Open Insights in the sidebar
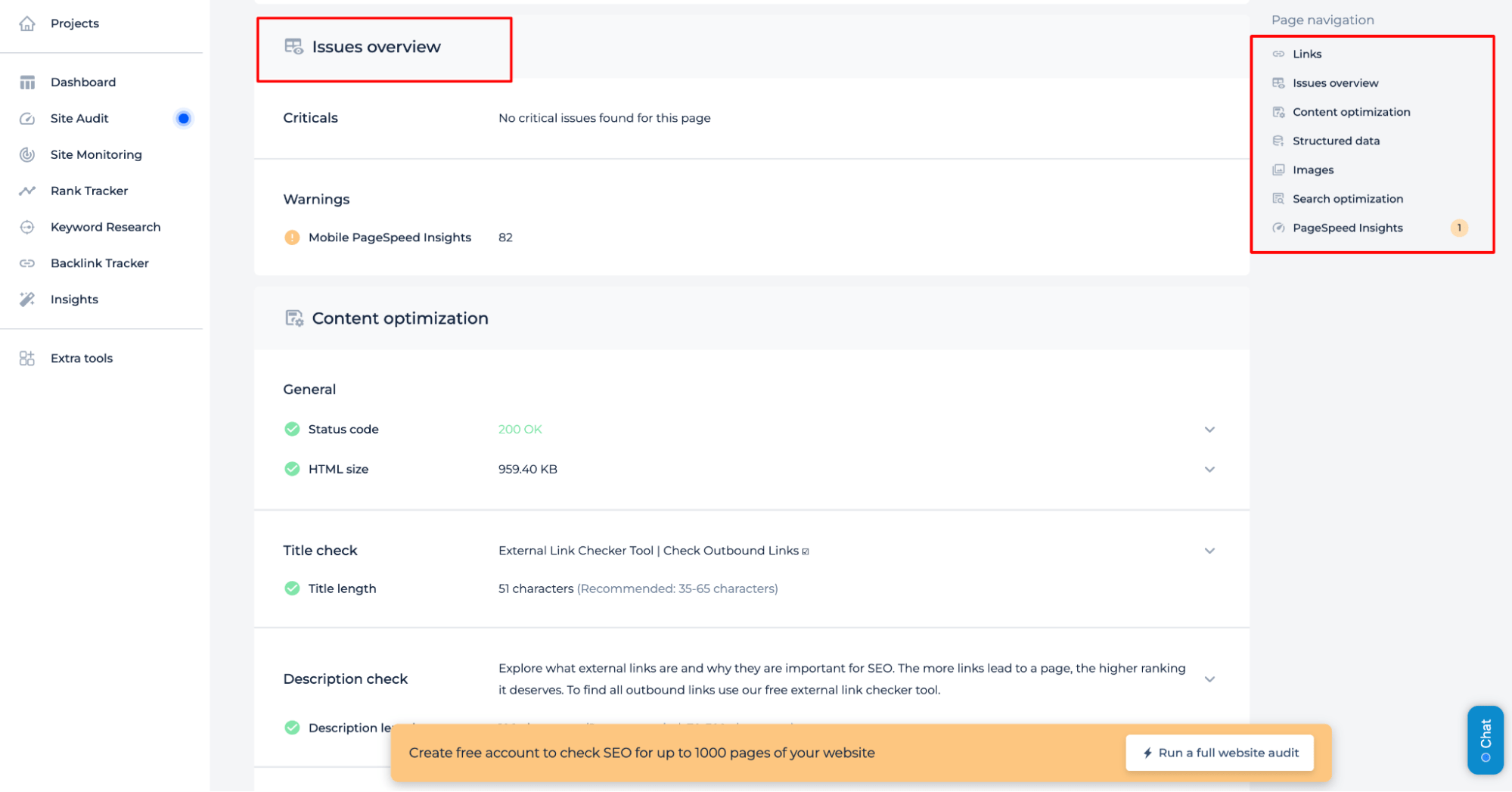The image size is (1512, 792). (x=74, y=300)
